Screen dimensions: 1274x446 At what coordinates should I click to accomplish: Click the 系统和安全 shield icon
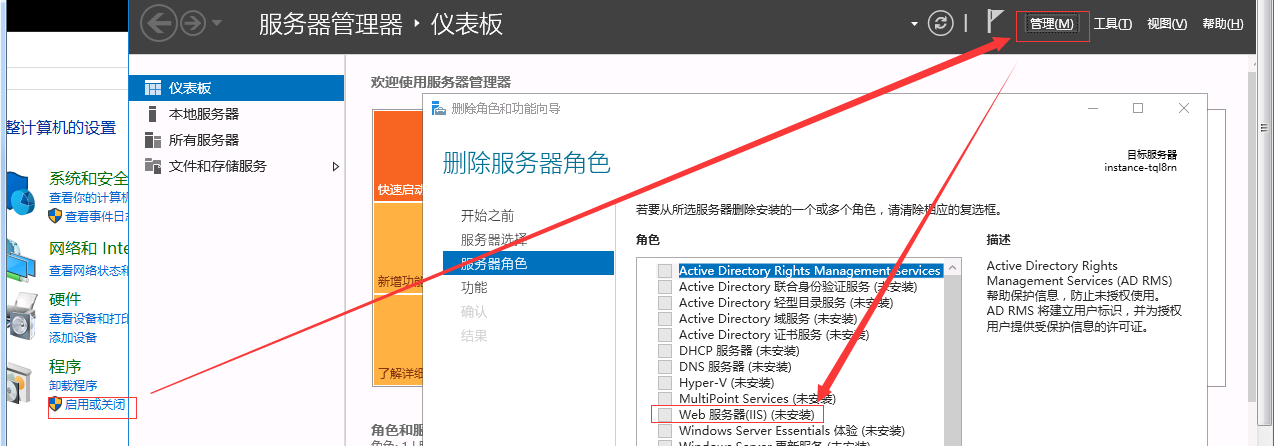[x=19, y=193]
